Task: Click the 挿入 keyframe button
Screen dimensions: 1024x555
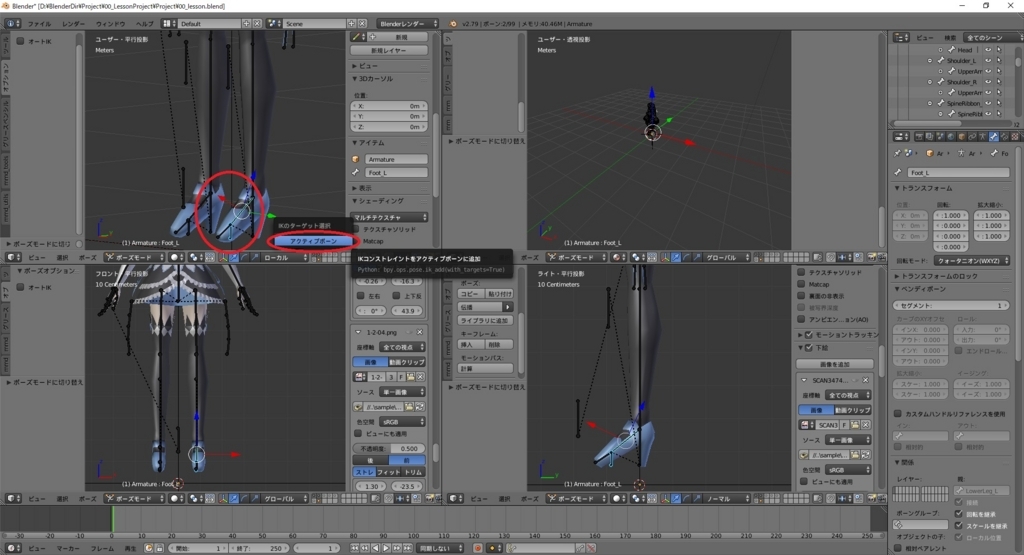Action: point(466,345)
